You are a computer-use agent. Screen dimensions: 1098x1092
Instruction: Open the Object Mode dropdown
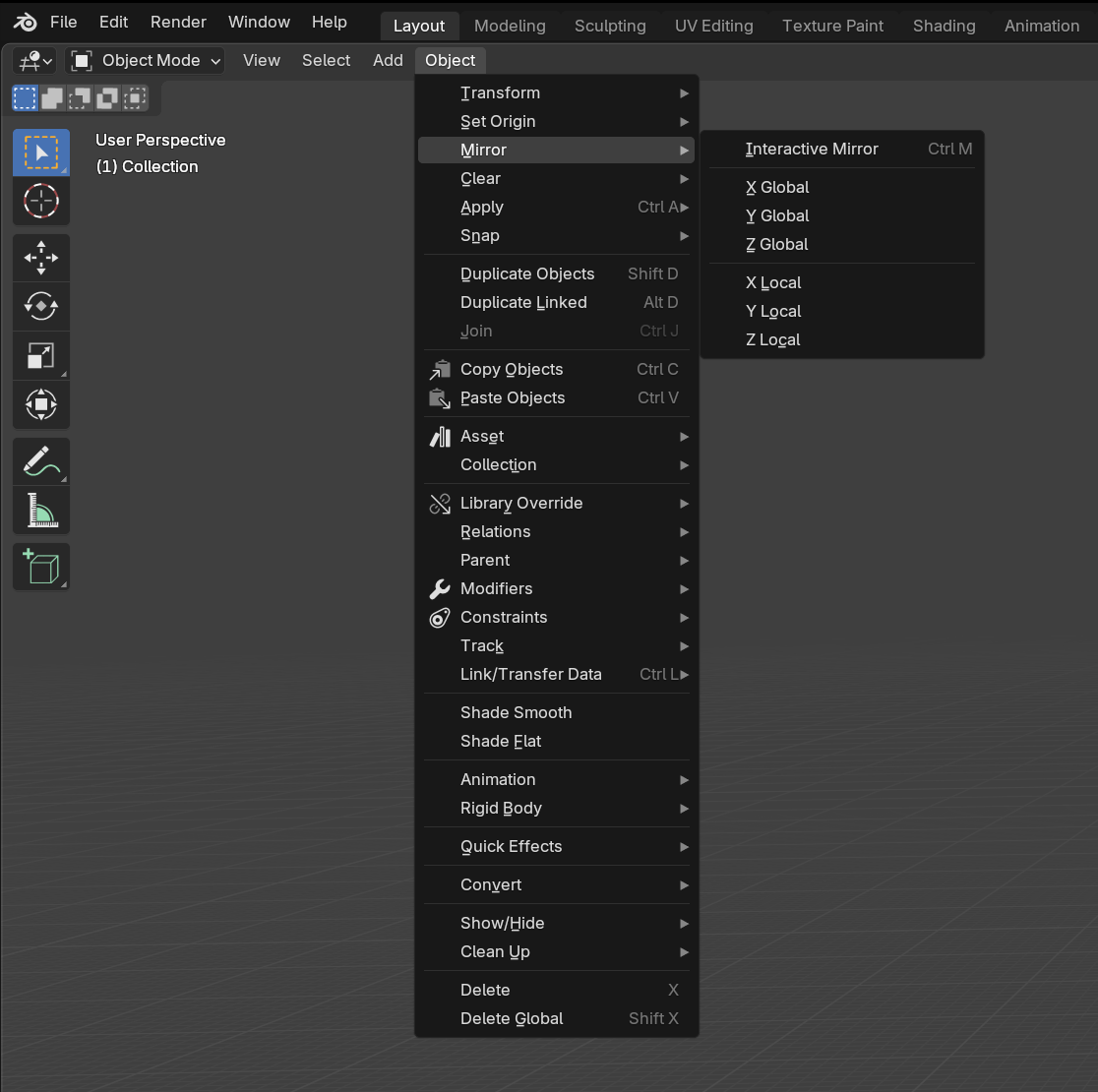[x=146, y=61]
